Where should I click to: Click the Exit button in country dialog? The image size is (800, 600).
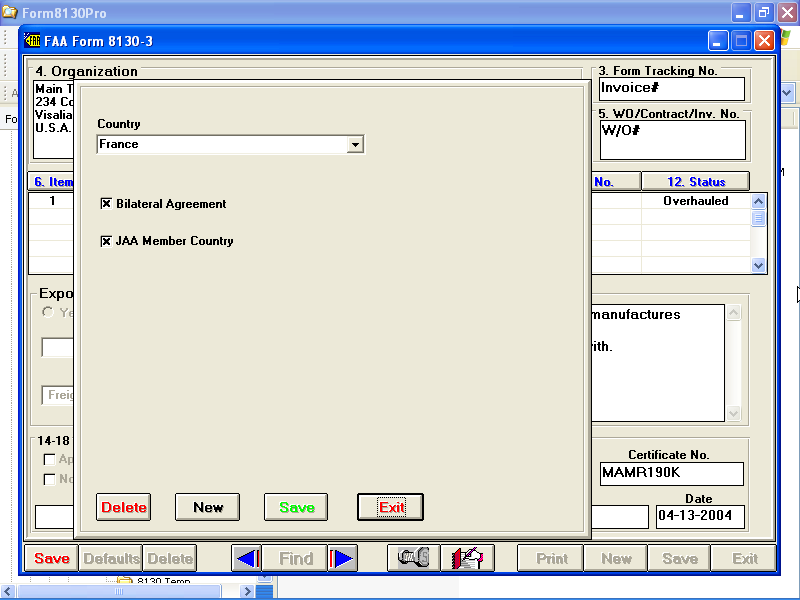[391, 507]
